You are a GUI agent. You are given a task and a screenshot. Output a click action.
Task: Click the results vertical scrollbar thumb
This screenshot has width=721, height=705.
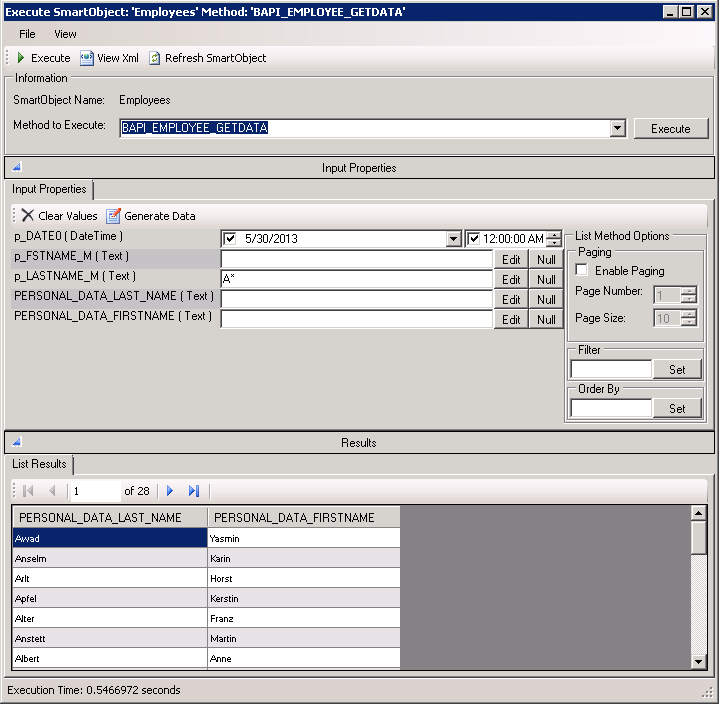point(698,537)
